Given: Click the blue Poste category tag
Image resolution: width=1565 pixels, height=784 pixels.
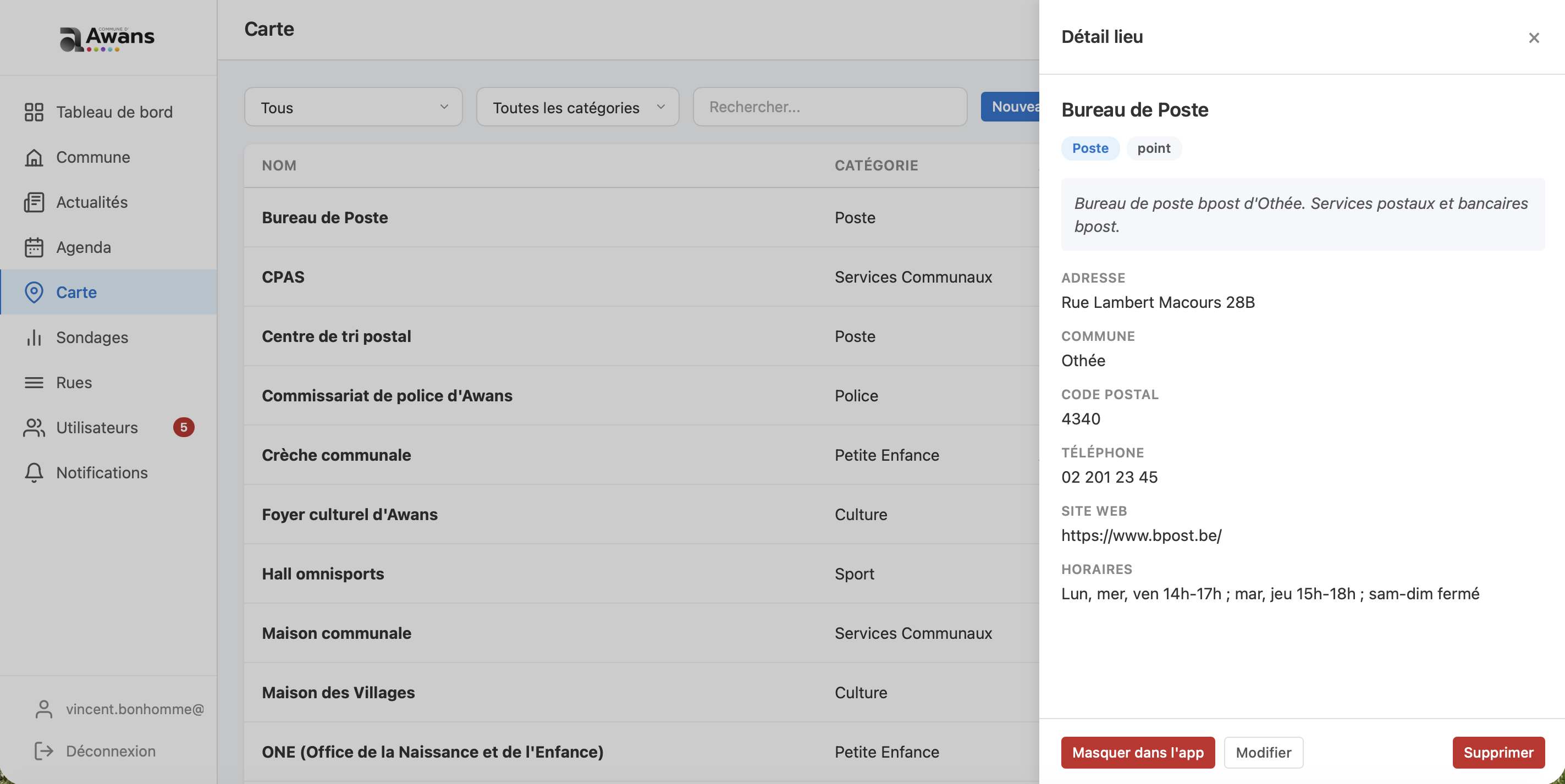Looking at the screenshot, I should [1090, 148].
